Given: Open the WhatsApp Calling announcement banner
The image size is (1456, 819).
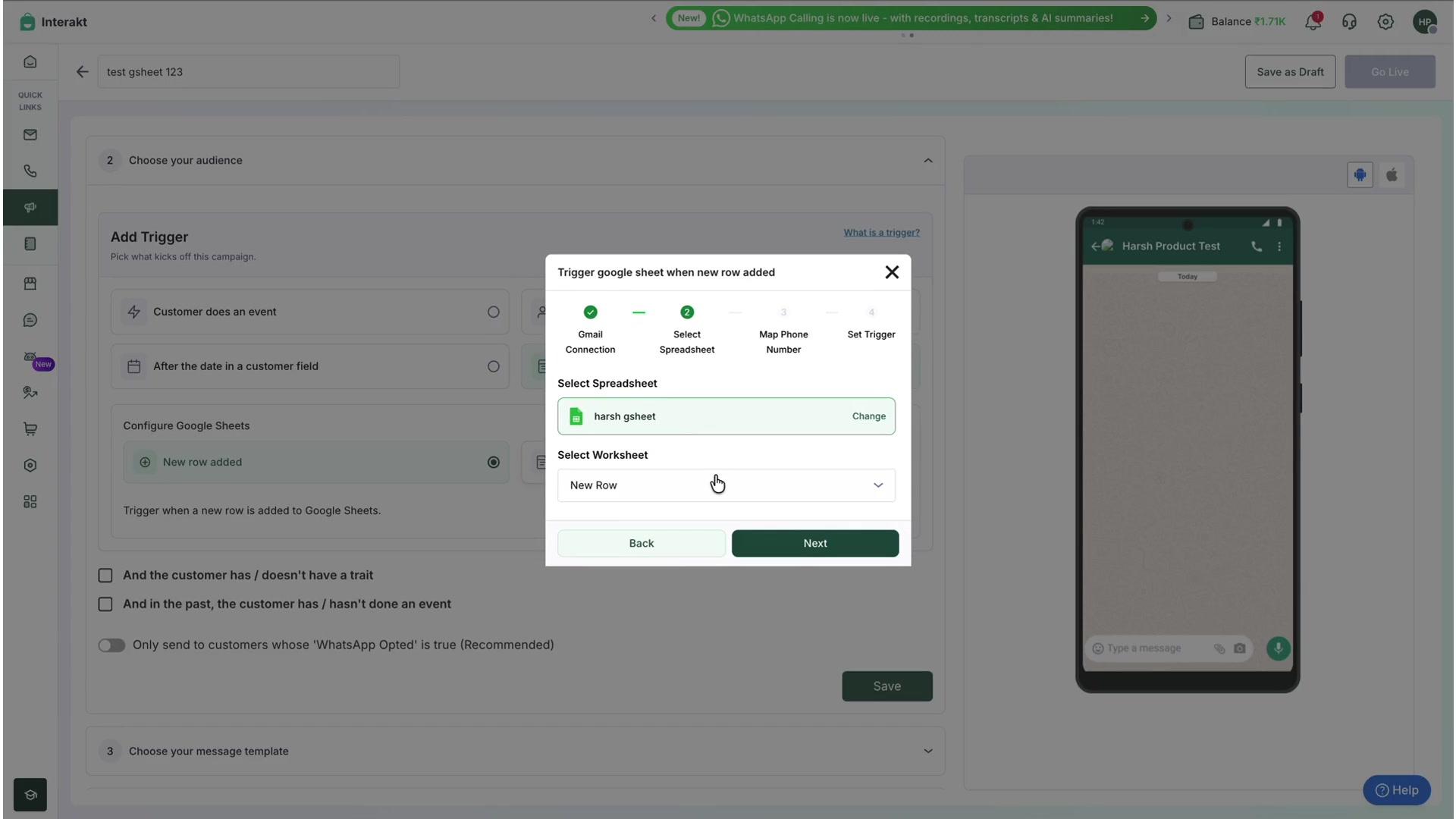Looking at the screenshot, I should [911, 18].
